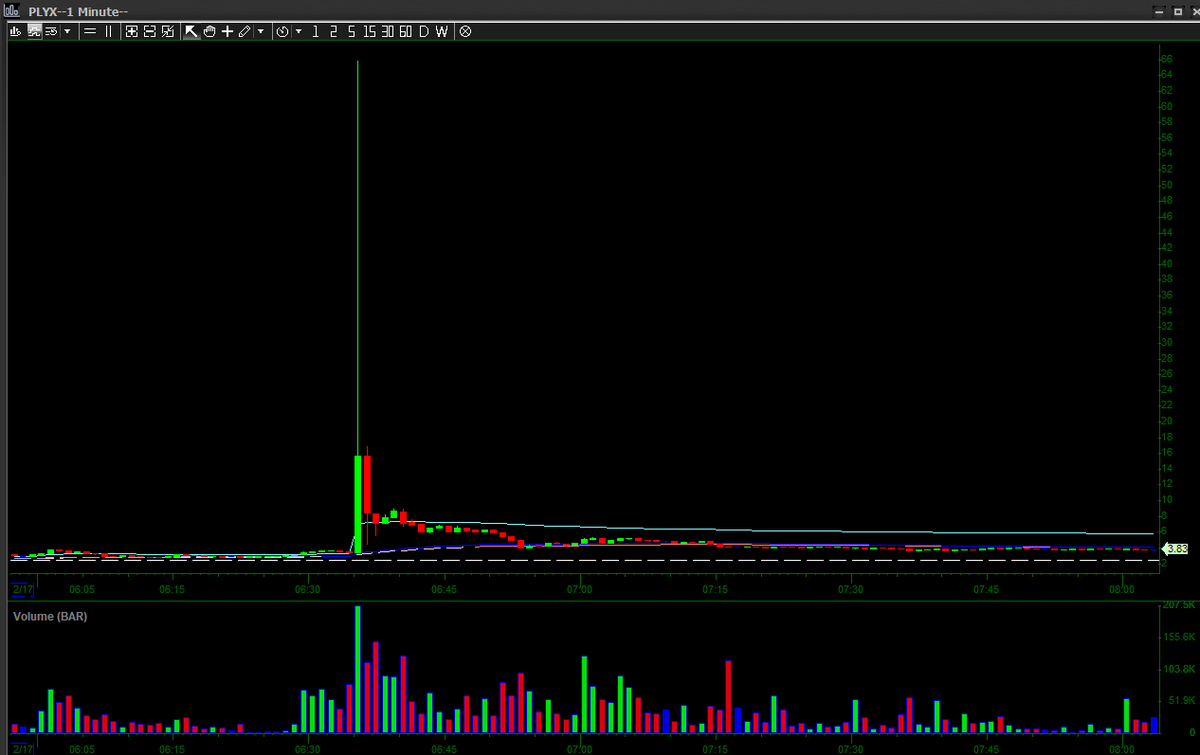Image resolution: width=1200 pixels, height=755 pixels.
Task: Select the line chart style icon
Action: pyautogui.click(x=33, y=31)
